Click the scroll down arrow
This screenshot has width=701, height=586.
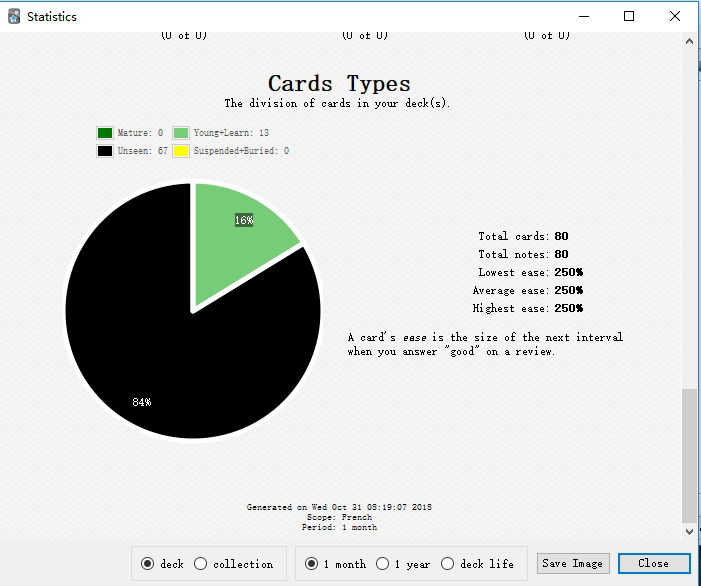pyautogui.click(x=689, y=532)
